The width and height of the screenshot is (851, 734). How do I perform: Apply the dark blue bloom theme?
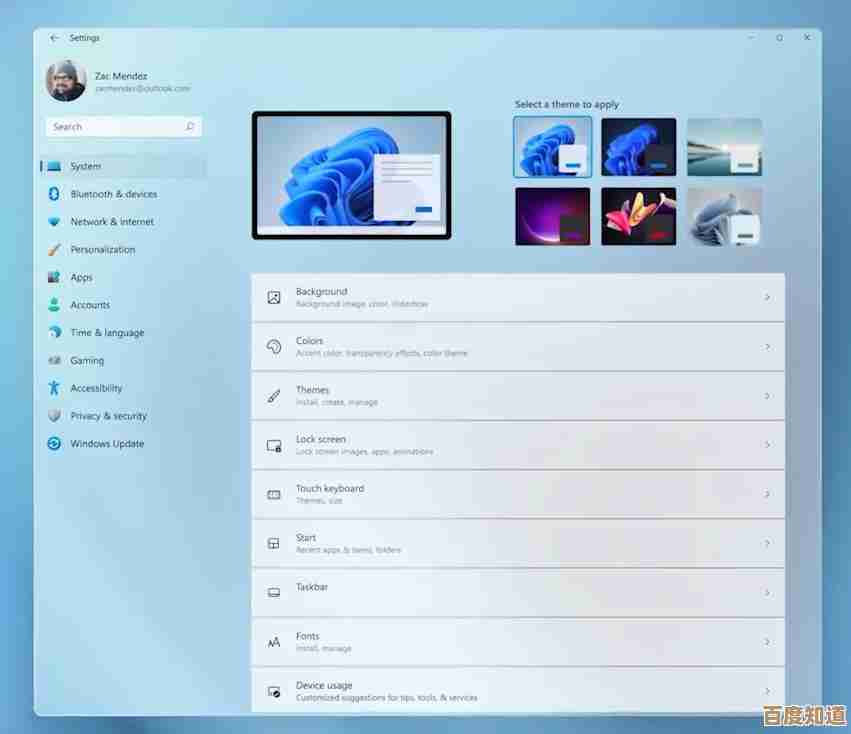click(638, 147)
